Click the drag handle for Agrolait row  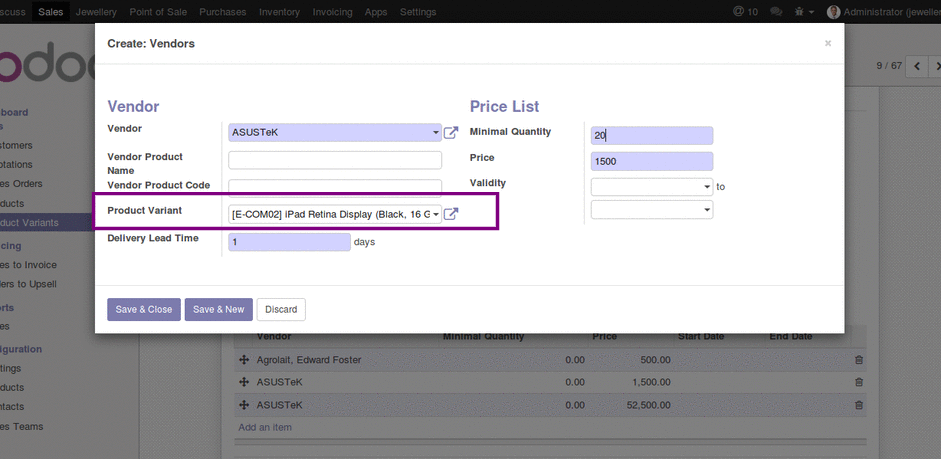coord(243,360)
